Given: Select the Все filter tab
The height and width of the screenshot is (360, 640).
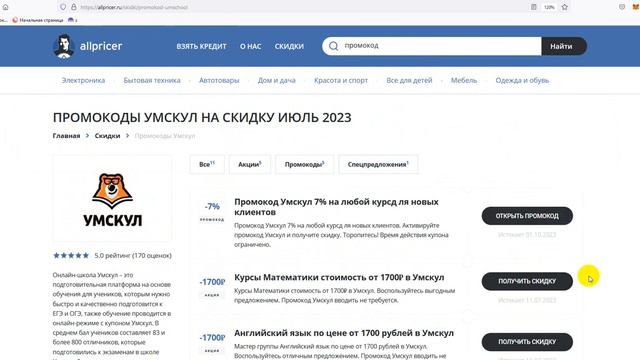Looking at the screenshot, I should 207,164.
